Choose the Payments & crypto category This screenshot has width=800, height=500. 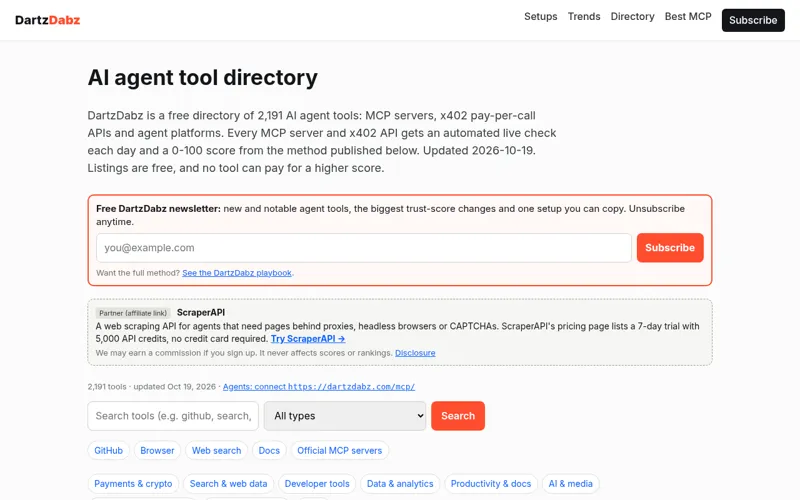pos(133,484)
